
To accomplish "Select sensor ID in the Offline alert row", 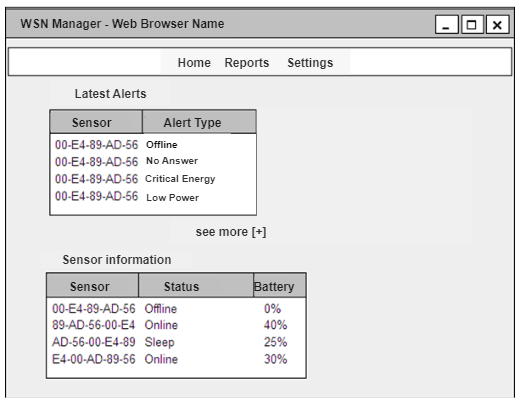I will click(96, 145).
